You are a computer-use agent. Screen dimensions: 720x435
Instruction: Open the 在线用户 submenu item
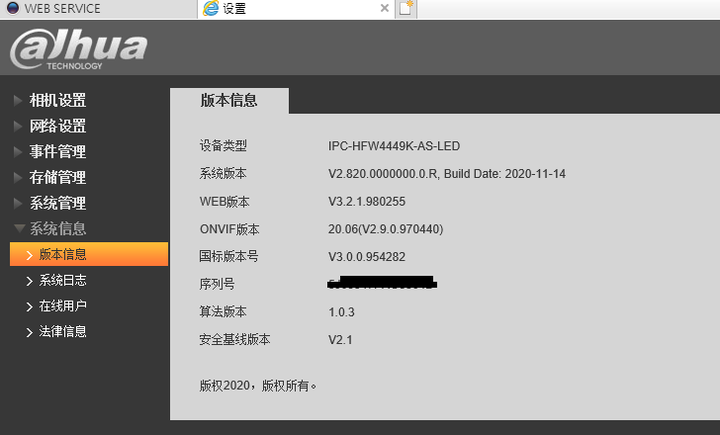pos(62,306)
